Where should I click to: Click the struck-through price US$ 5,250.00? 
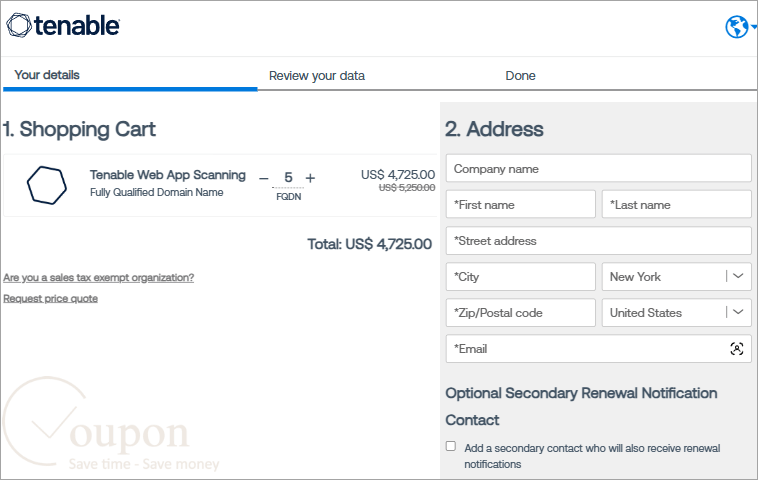point(407,188)
